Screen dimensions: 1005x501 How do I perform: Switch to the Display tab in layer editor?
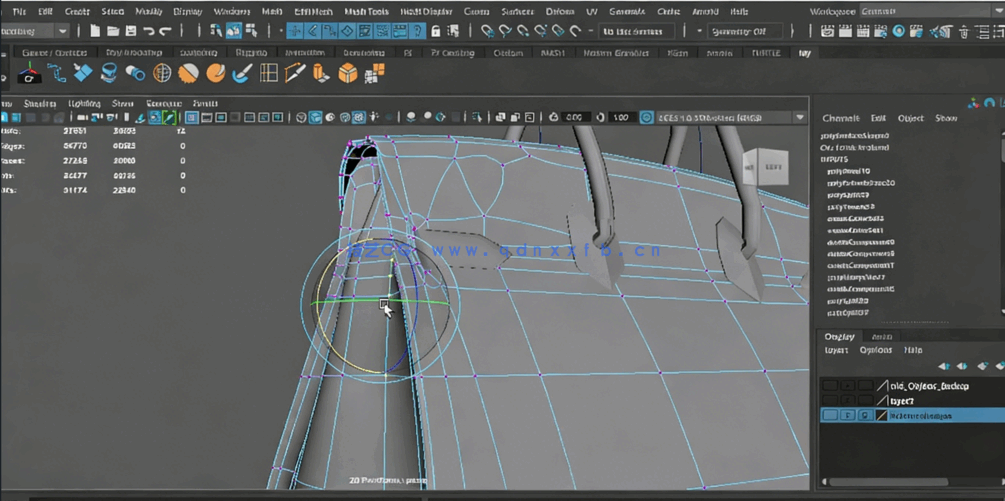839,337
